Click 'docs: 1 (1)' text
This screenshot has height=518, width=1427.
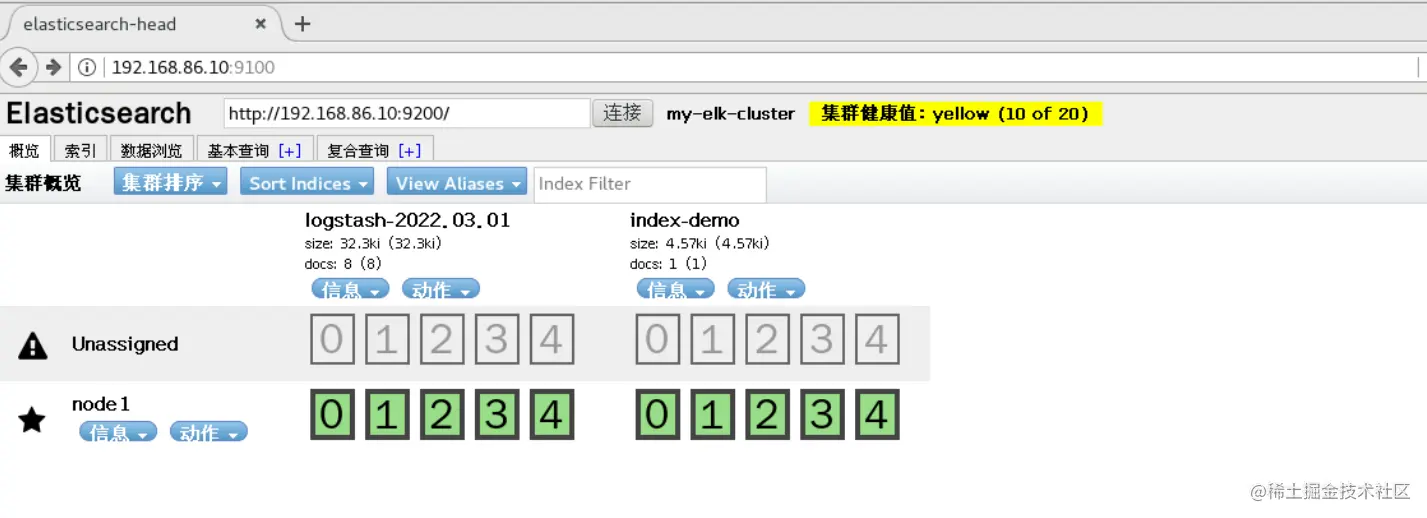coord(668,264)
